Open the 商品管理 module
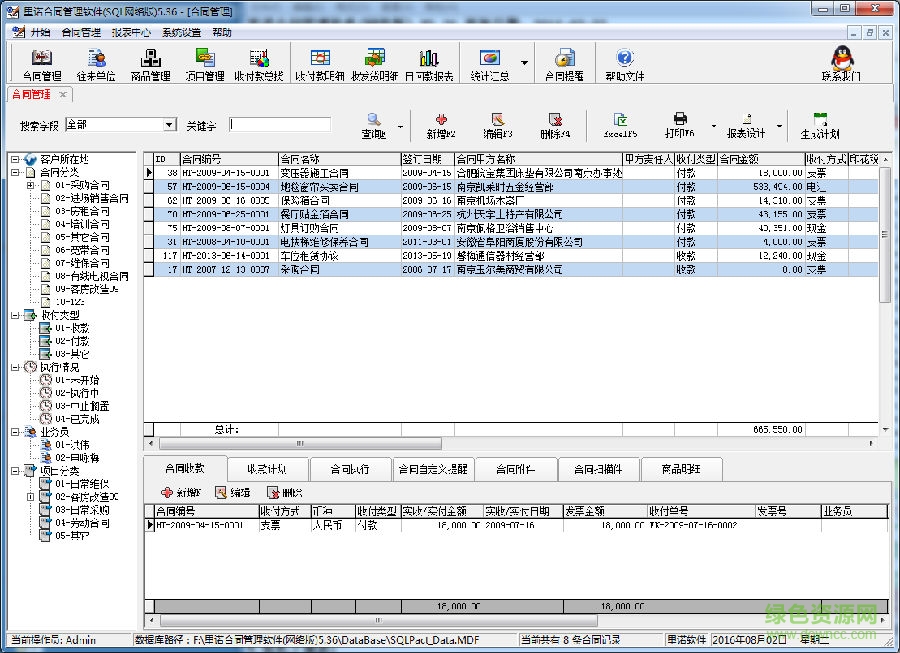Image resolution: width=900 pixels, height=653 pixels. [150, 64]
